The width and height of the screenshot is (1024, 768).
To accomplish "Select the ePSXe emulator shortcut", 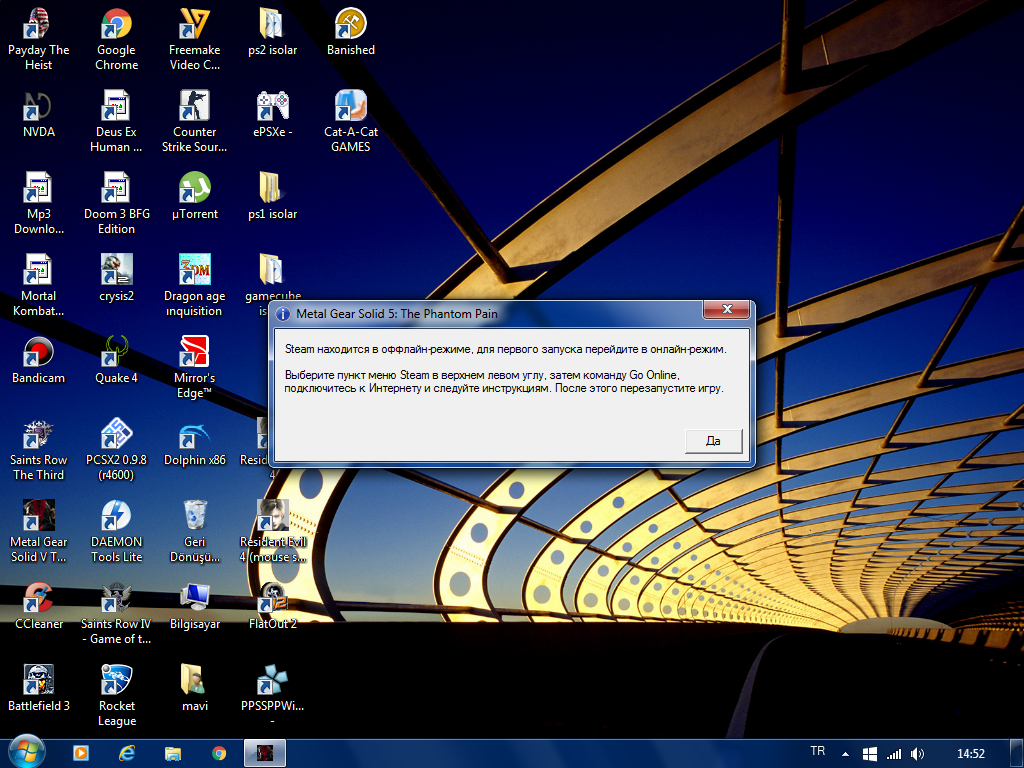I will click(x=272, y=114).
